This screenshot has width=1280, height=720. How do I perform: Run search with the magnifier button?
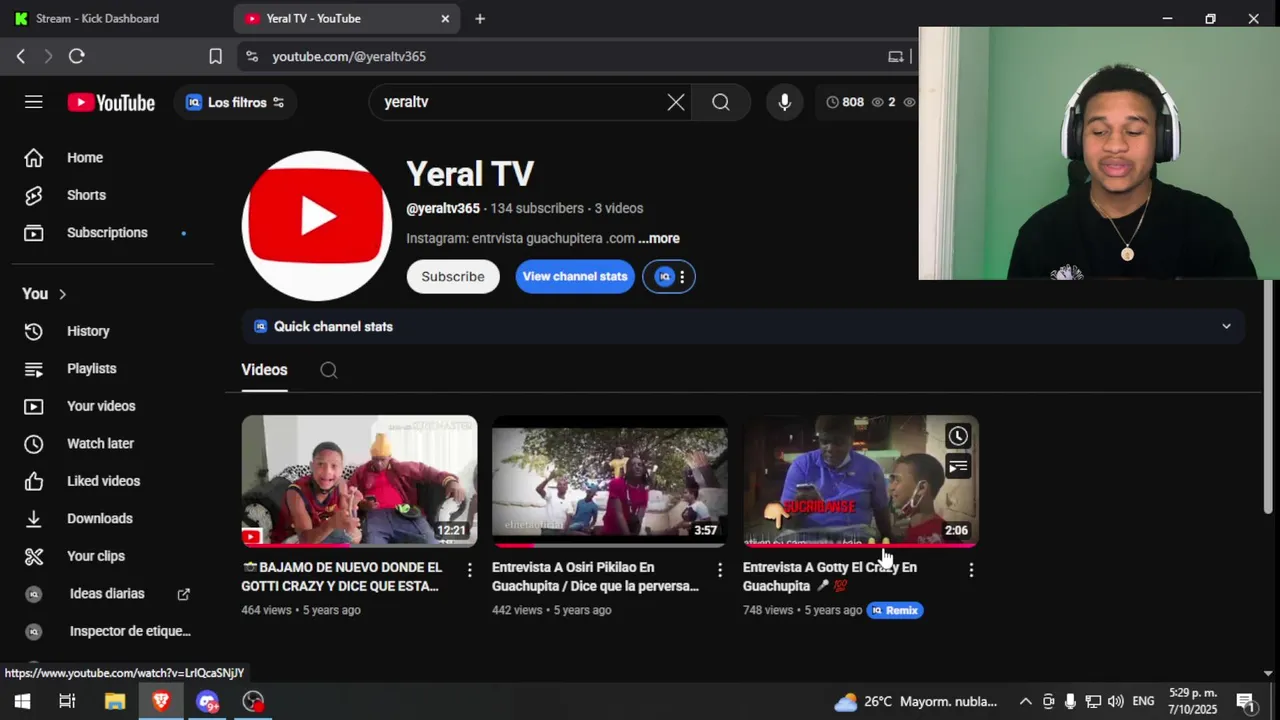coord(721,102)
